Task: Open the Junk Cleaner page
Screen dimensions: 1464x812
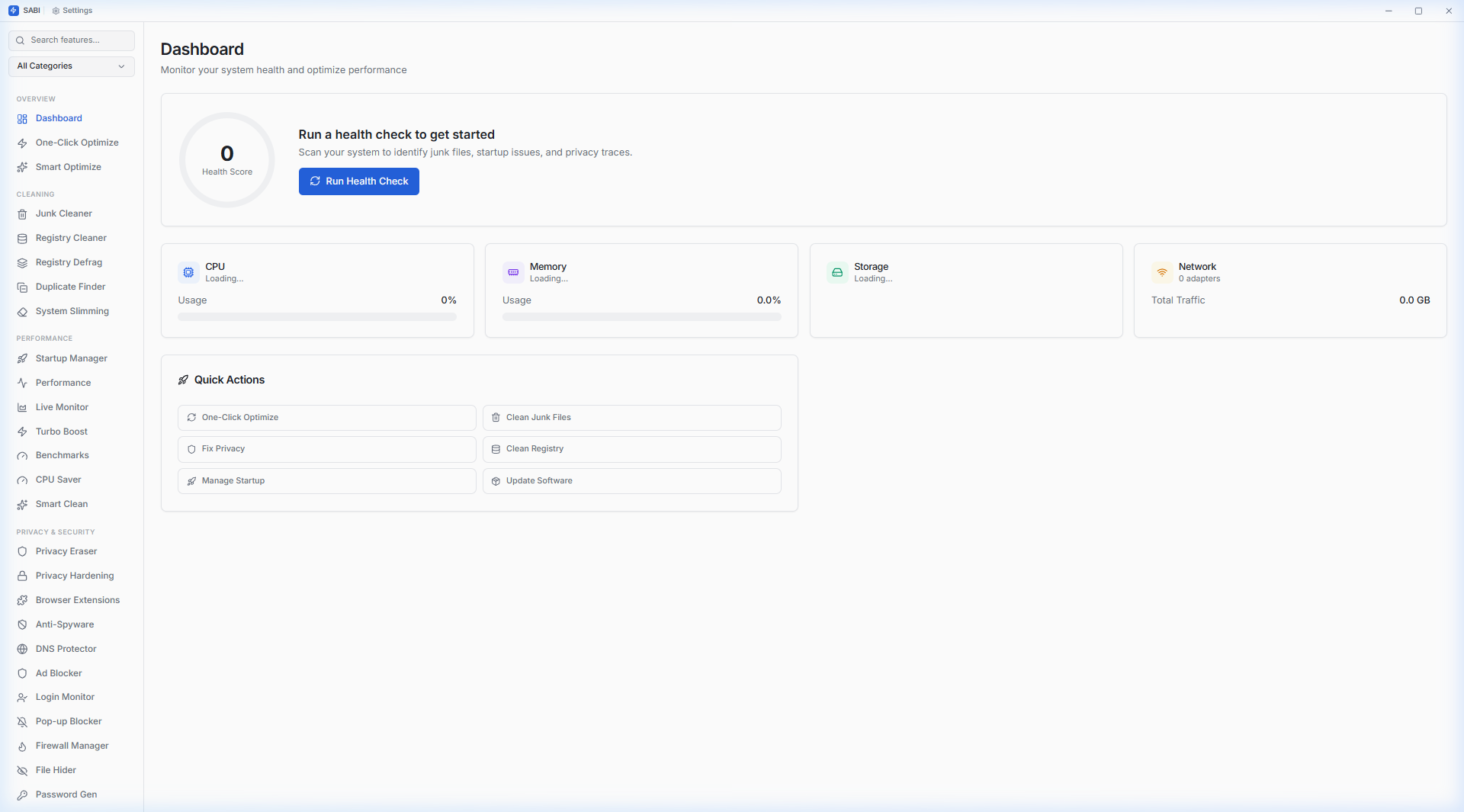Action: (x=72, y=214)
